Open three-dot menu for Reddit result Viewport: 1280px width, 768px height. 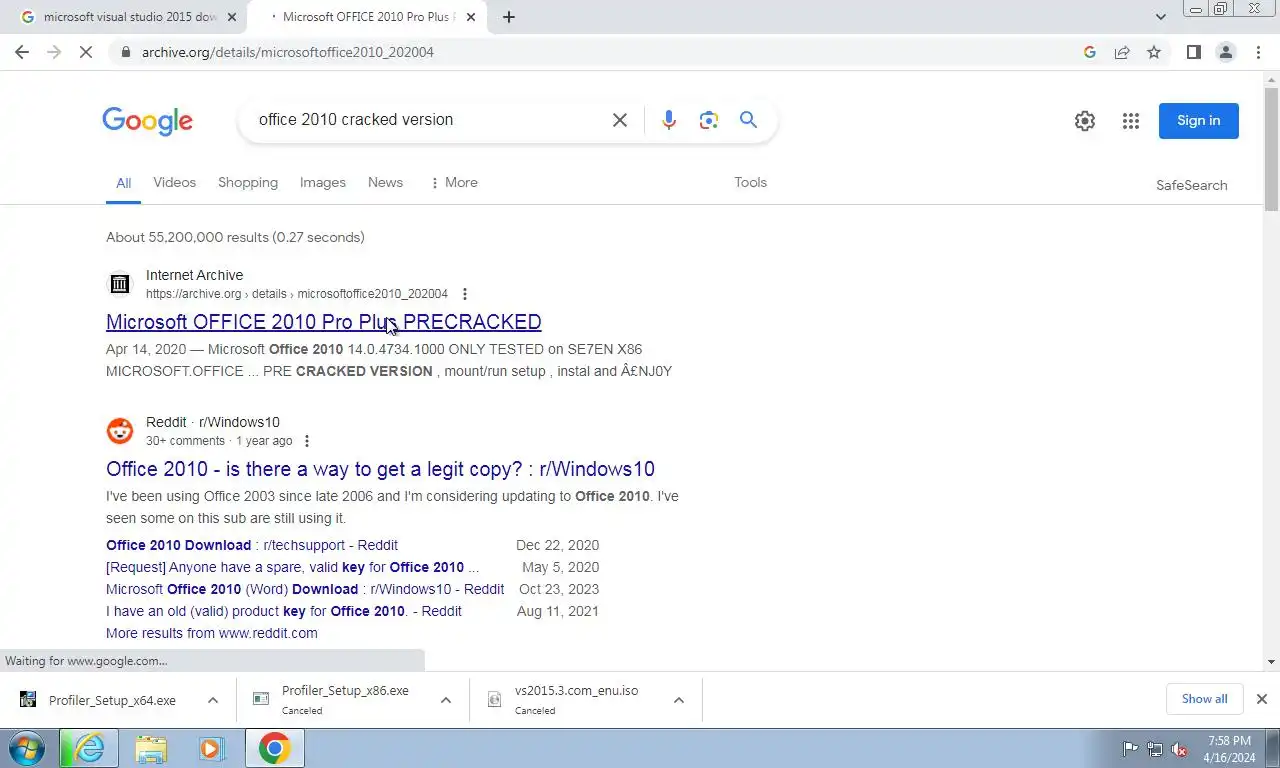[x=307, y=441]
